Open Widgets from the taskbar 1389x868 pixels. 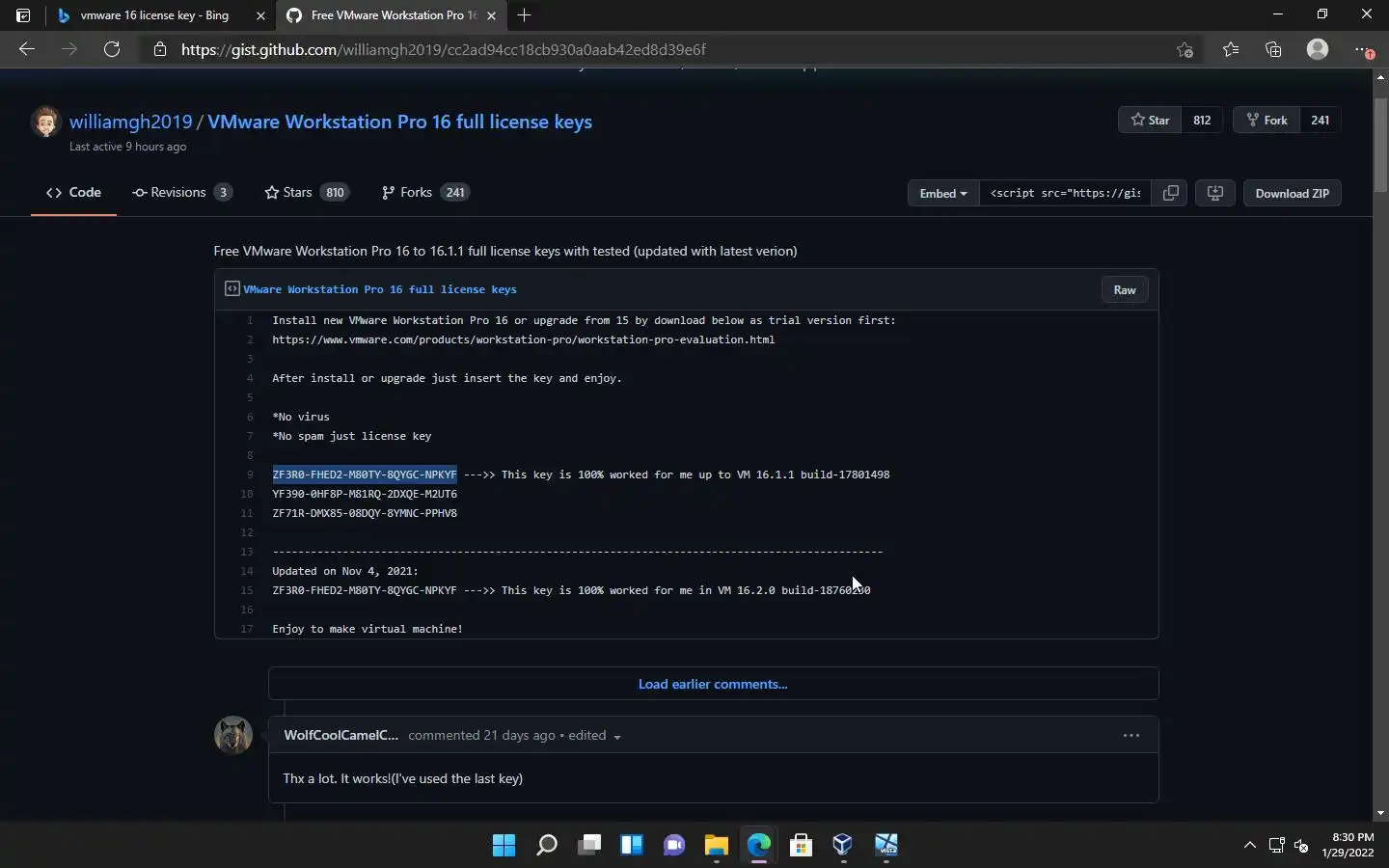click(x=632, y=846)
